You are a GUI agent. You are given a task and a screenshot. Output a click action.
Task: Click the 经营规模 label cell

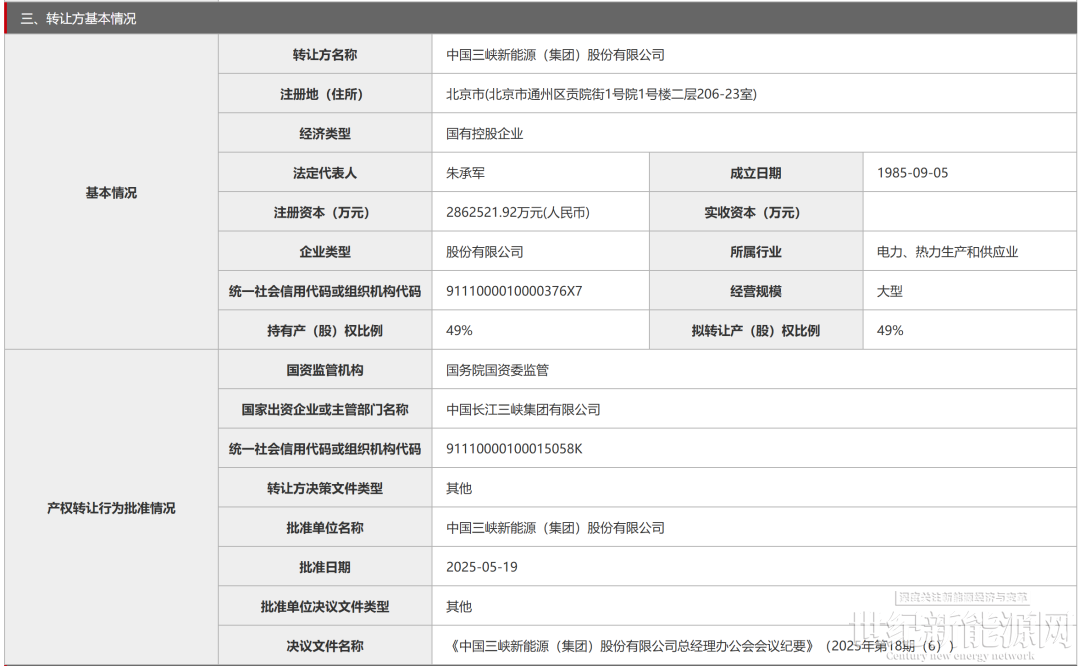[x=756, y=291]
